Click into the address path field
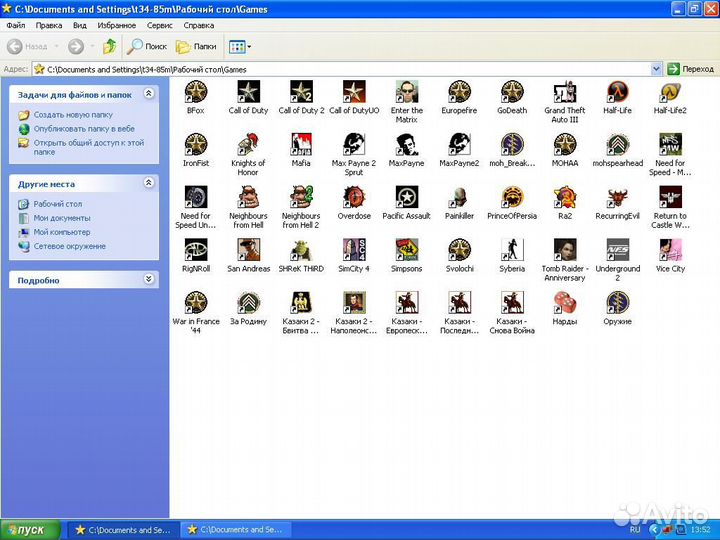 344,69
